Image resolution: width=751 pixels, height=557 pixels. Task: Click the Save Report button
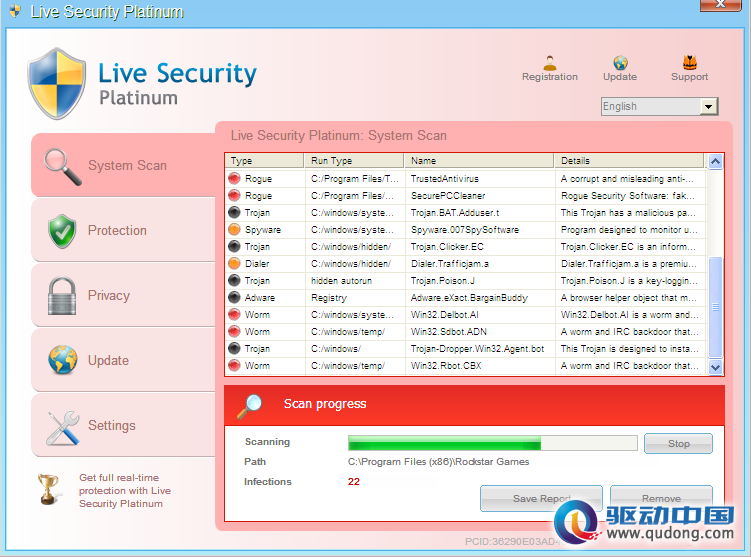[541, 499]
